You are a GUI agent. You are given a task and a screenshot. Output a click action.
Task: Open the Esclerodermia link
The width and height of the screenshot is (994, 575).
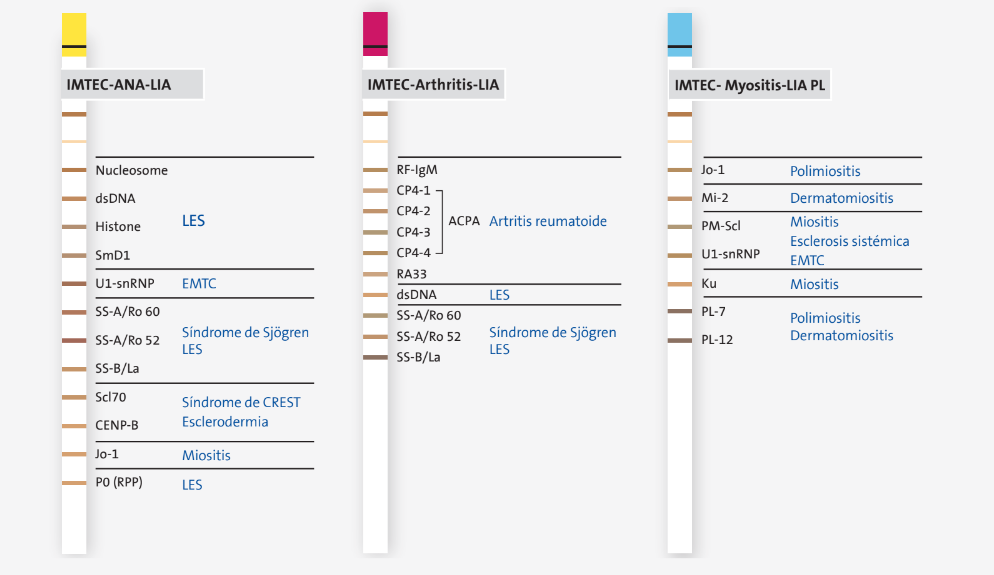tap(225, 422)
